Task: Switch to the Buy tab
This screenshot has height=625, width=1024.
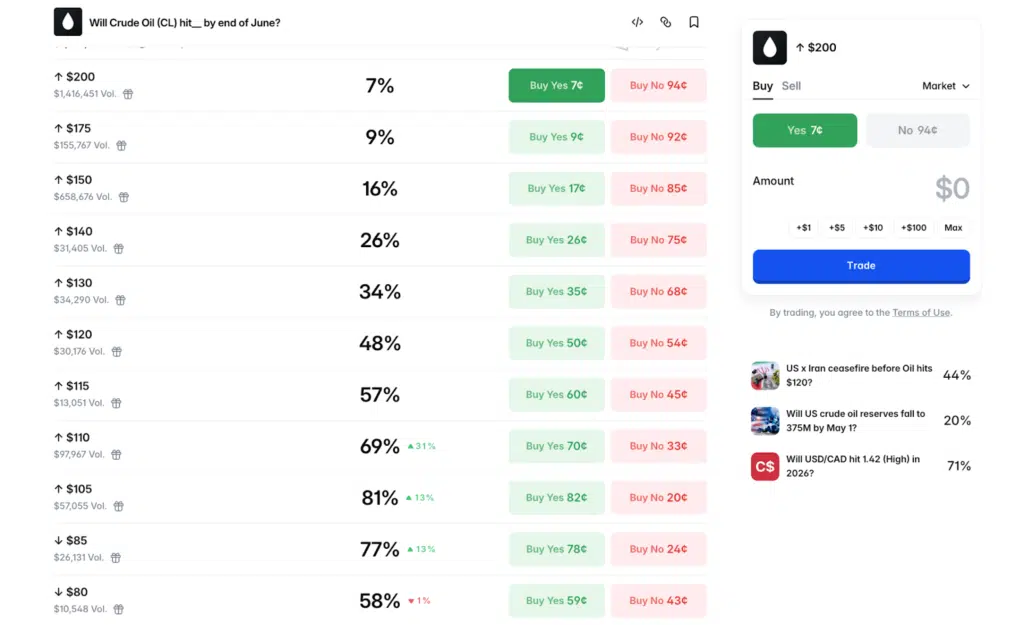Action: click(762, 86)
